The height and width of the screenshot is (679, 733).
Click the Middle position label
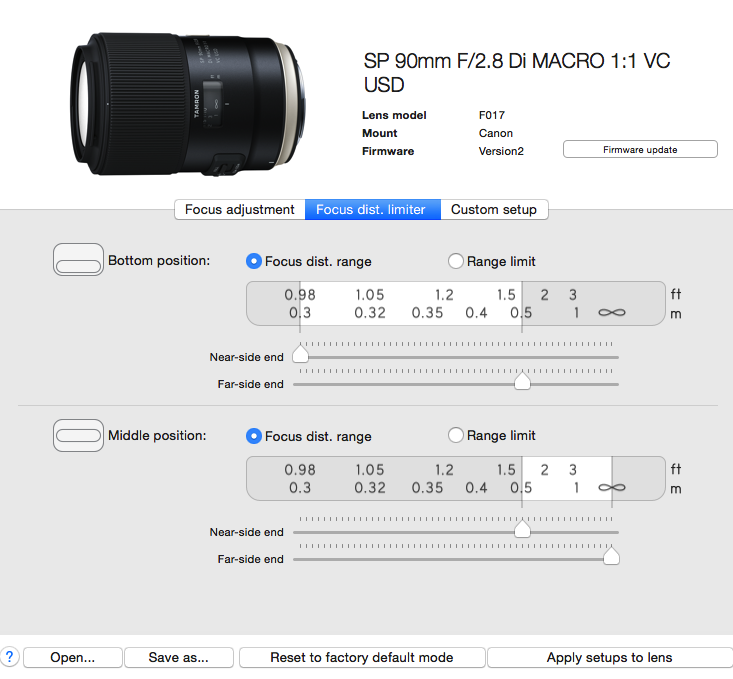point(157,435)
